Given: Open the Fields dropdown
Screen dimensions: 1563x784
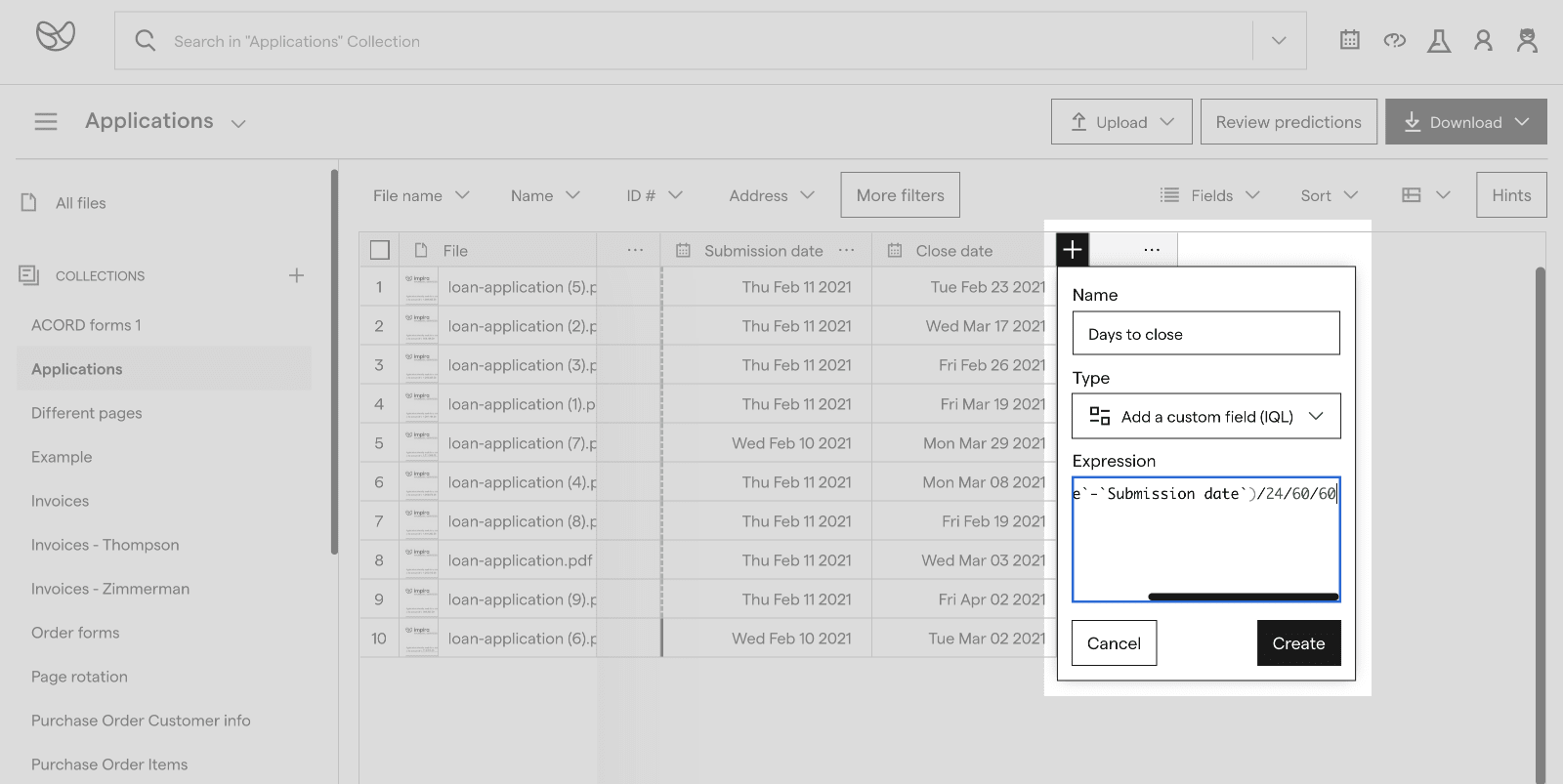Looking at the screenshot, I should tap(1209, 195).
